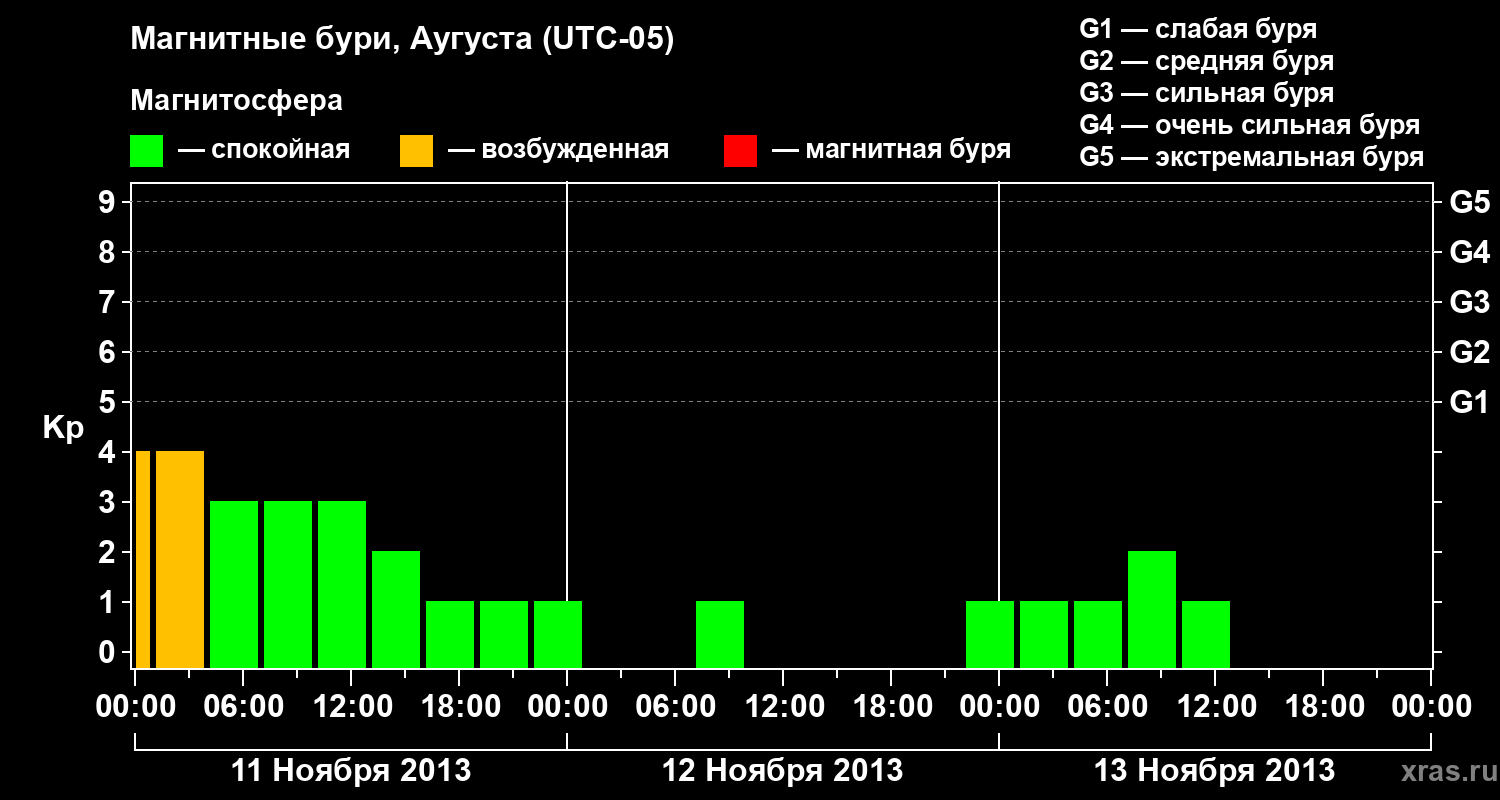The image size is (1500, 800).
Task: Click the first green Kp 3 bar after orange
Action: coord(234,584)
